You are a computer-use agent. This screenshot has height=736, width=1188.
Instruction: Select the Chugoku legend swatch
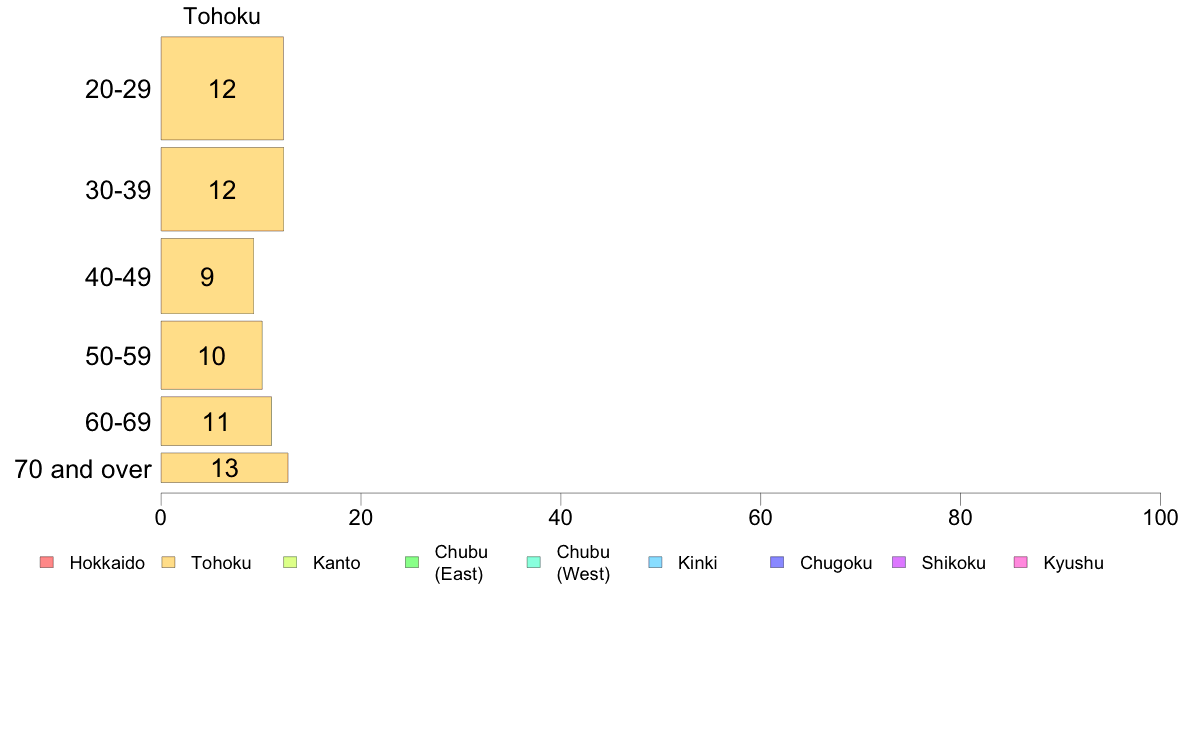click(x=777, y=562)
